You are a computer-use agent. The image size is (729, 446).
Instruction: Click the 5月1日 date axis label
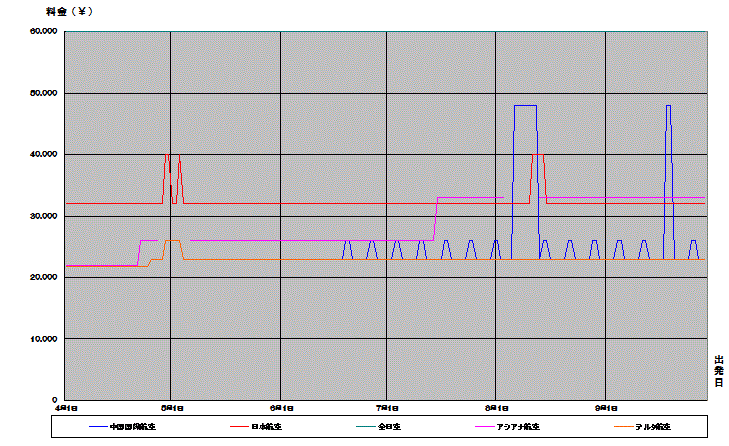(171, 408)
